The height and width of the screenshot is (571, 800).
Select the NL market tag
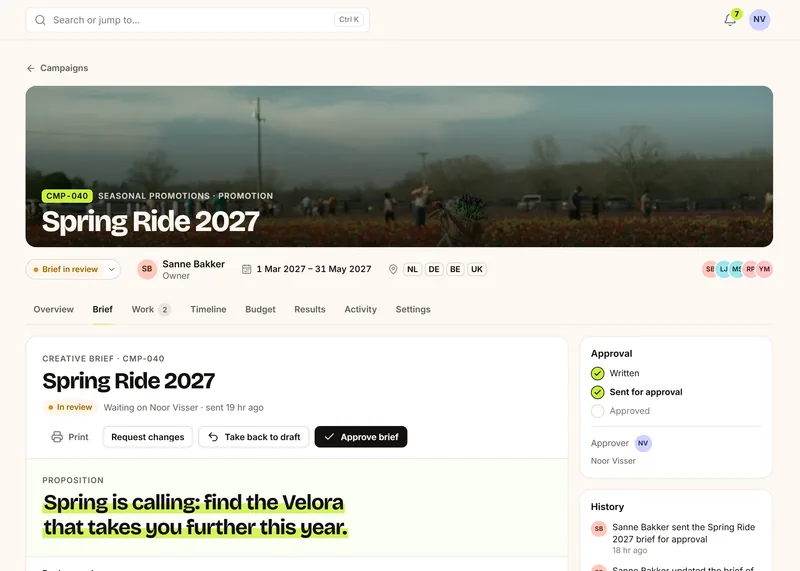(412, 269)
